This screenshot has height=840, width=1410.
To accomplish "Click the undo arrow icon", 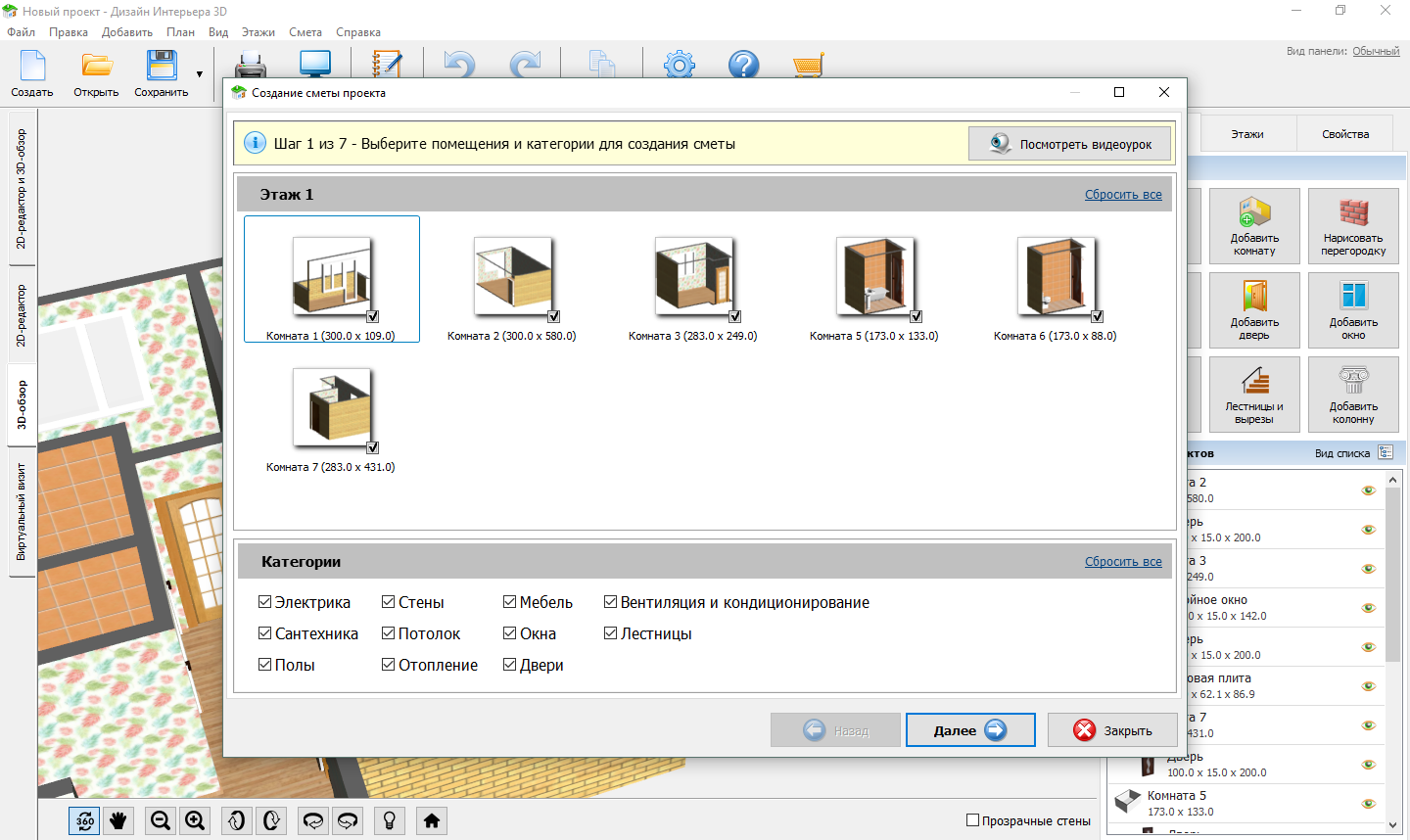I will coord(458,65).
